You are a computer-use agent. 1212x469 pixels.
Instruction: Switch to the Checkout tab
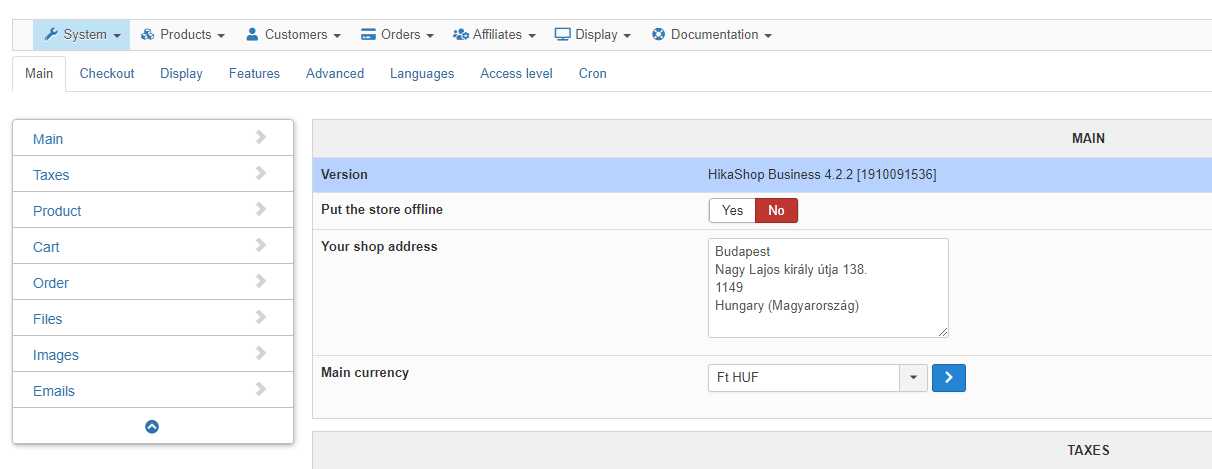point(107,73)
